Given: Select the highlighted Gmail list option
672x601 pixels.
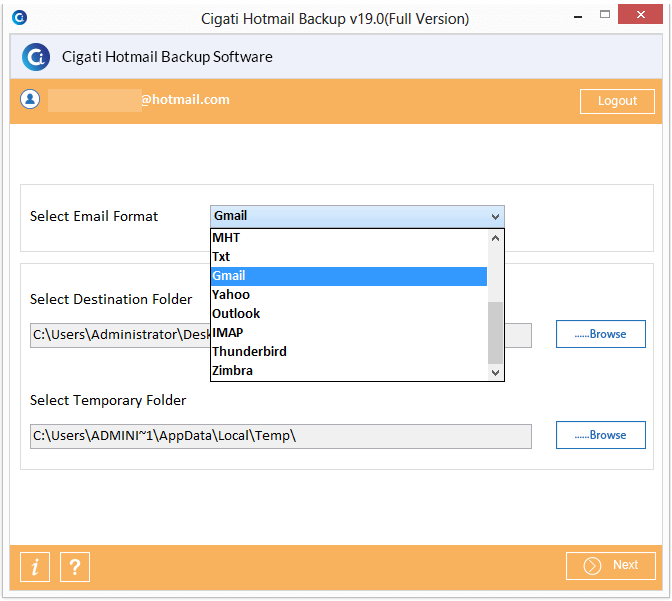Looking at the screenshot, I should tap(349, 276).
